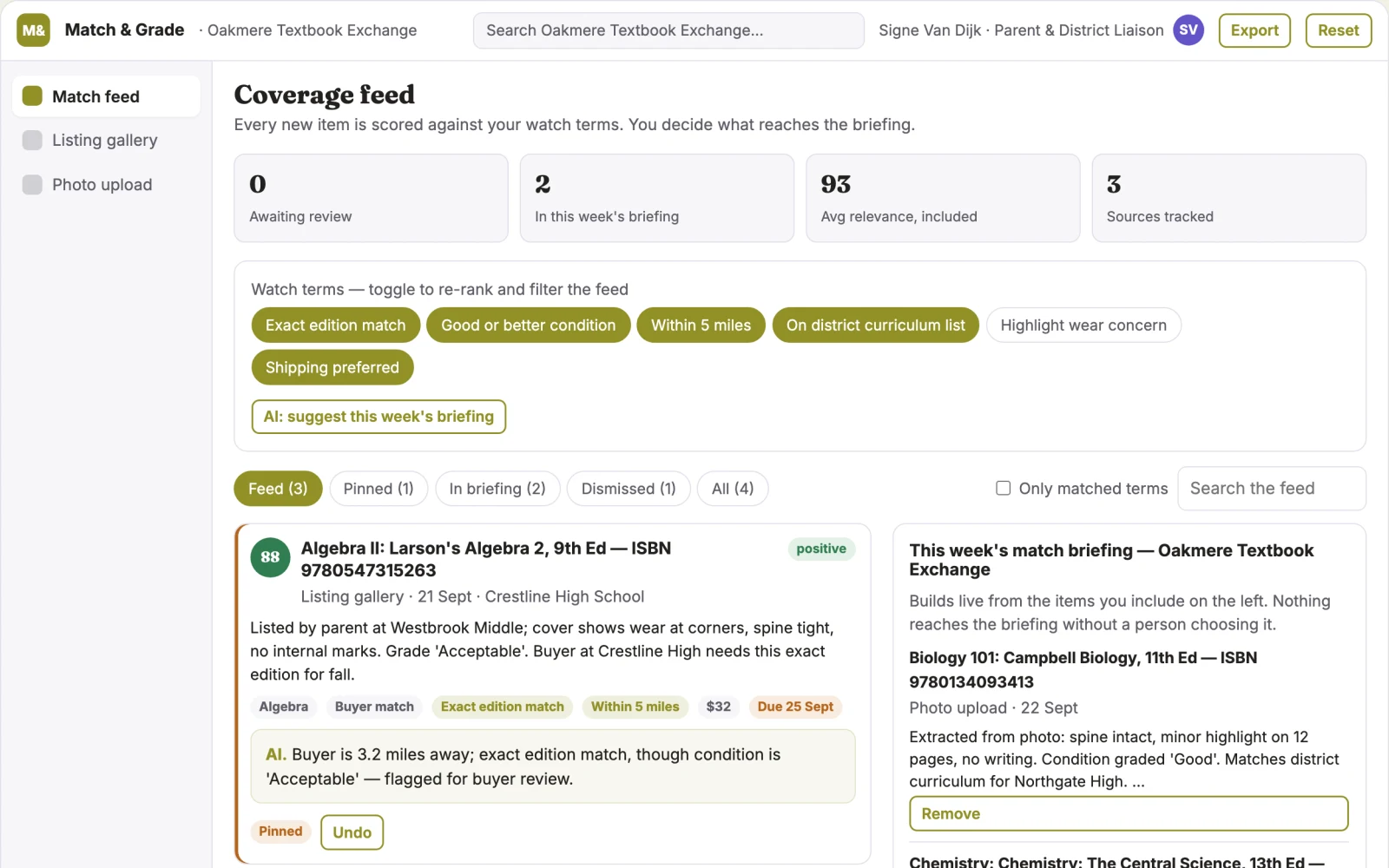The width and height of the screenshot is (1389, 868).
Task: Click the M& app logo icon
Action: point(33,30)
